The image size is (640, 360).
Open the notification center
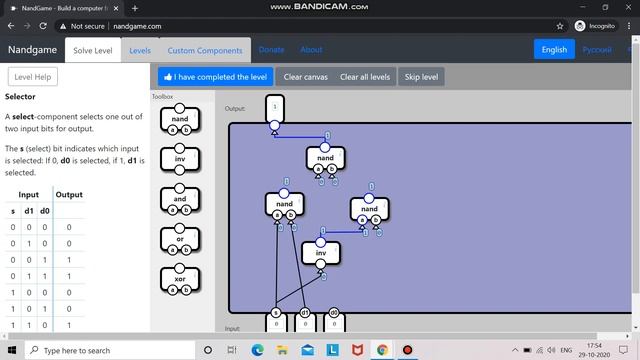623,350
